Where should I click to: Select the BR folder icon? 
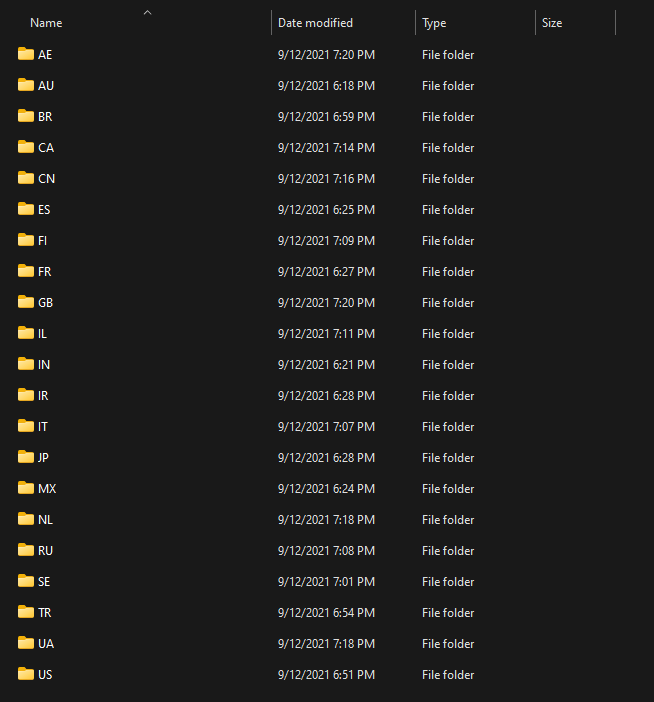coord(26,116)
